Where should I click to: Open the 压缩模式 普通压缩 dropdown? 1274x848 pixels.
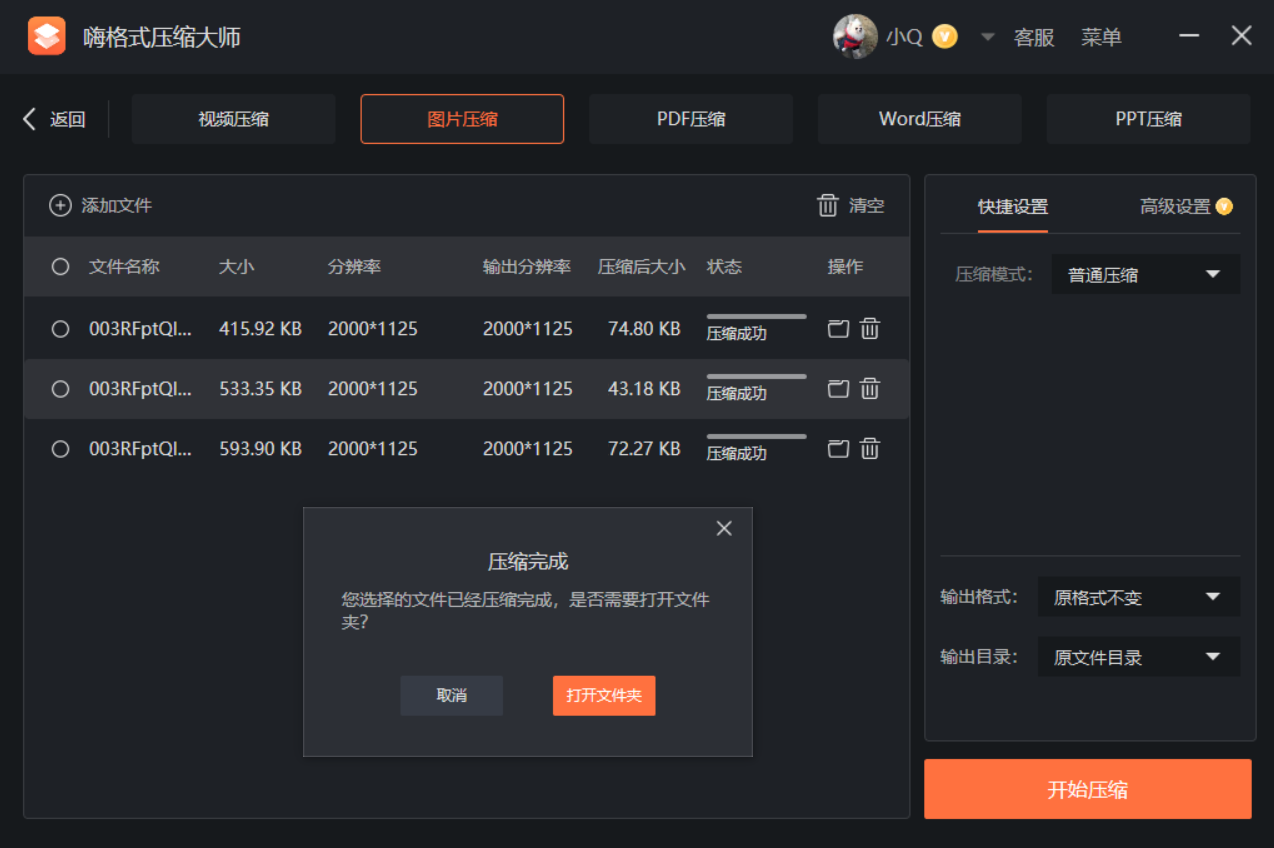click(1146, 274)
